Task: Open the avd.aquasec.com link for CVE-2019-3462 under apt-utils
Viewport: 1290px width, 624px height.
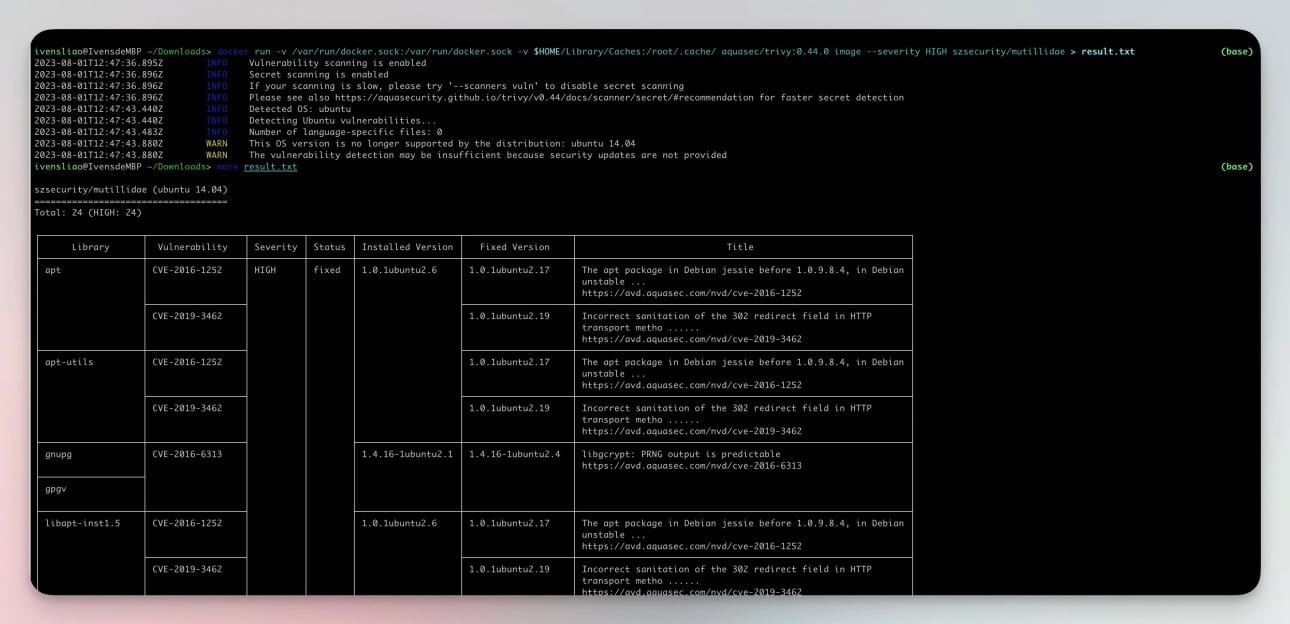Action: [x=692, y=432]
